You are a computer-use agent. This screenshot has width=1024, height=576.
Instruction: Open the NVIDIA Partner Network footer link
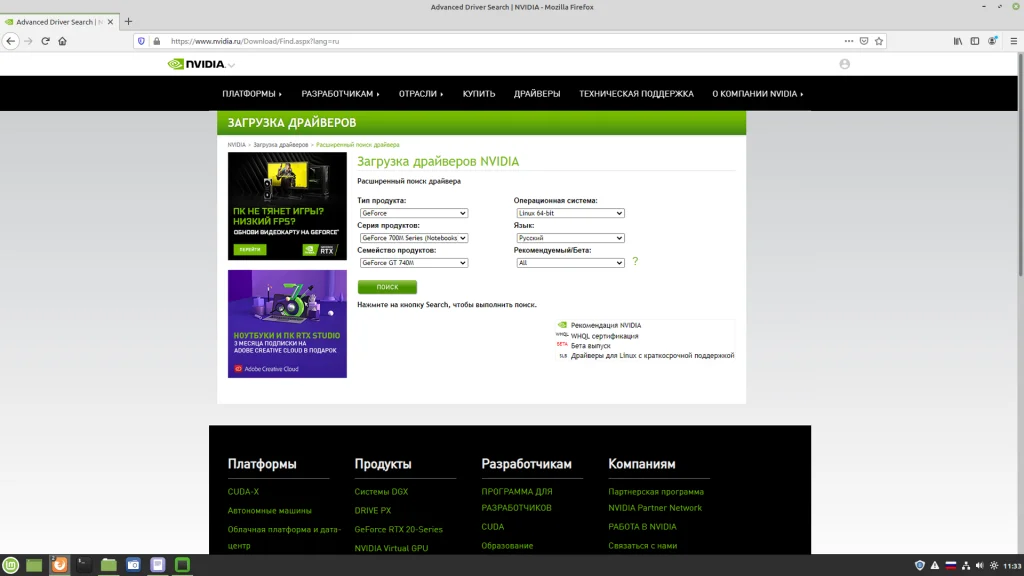pos(655,508)
